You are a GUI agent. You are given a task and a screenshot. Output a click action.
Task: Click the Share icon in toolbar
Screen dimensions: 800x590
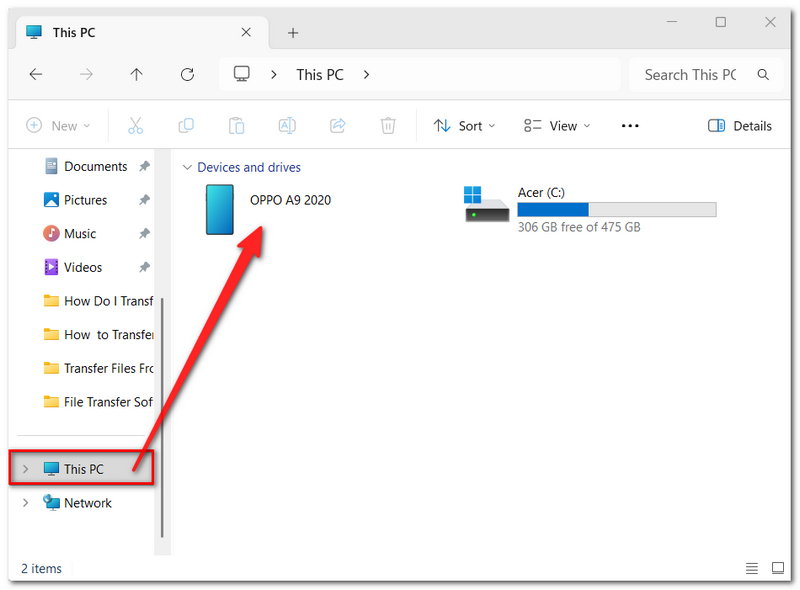click(x=338, y=126)
